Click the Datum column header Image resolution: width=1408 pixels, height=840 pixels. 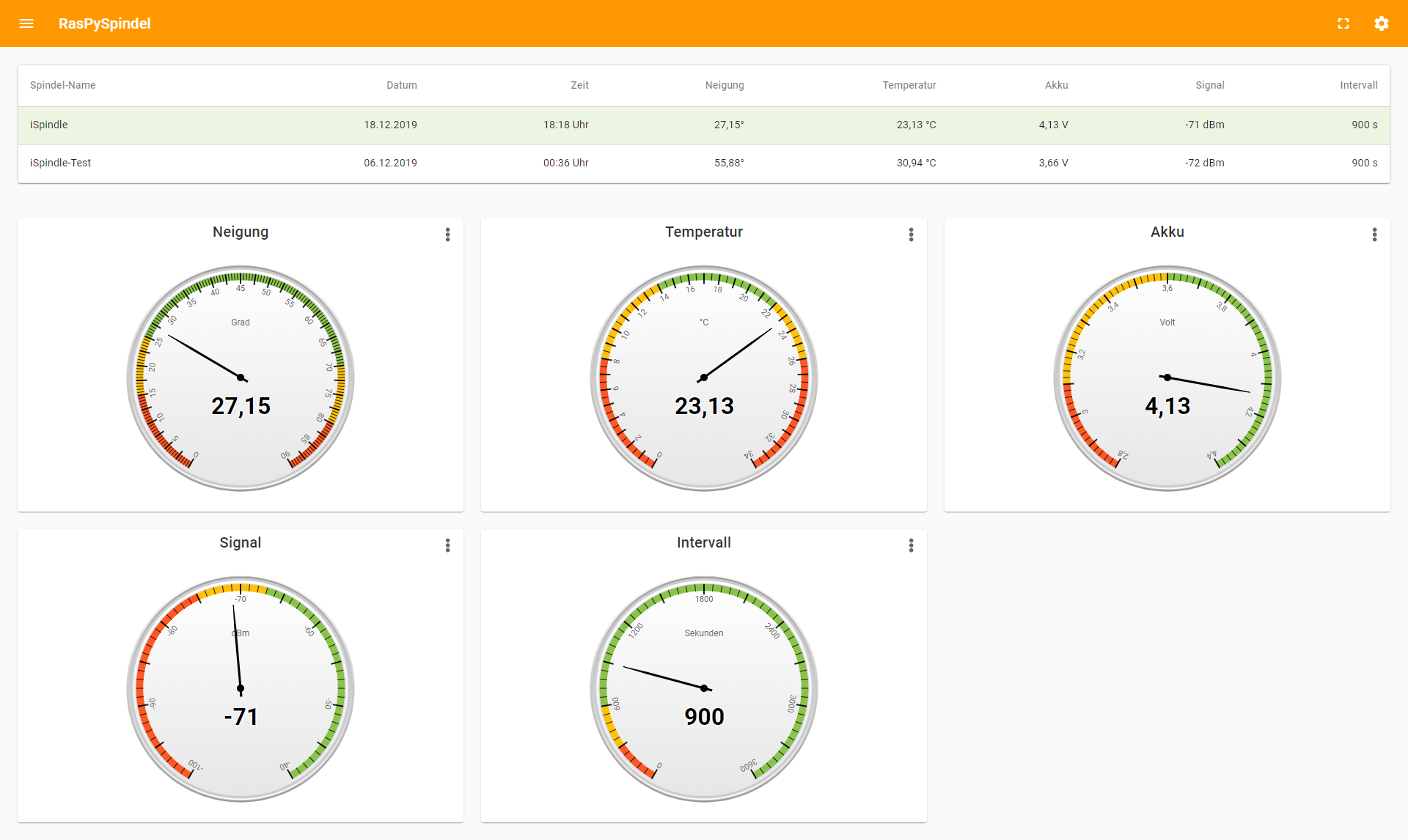401,85
